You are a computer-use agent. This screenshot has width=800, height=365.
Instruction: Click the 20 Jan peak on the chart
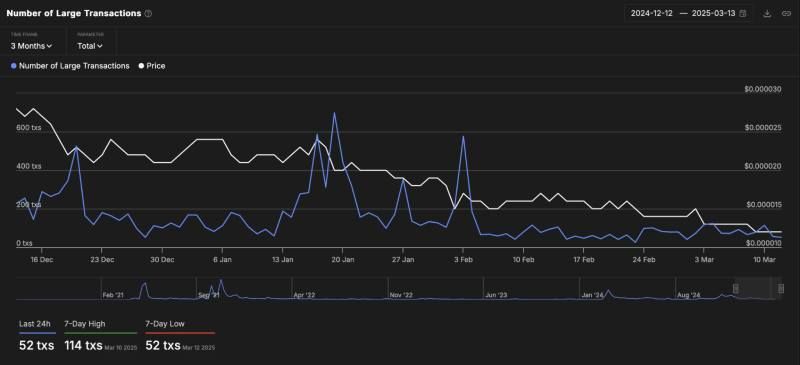click(334, 113)
